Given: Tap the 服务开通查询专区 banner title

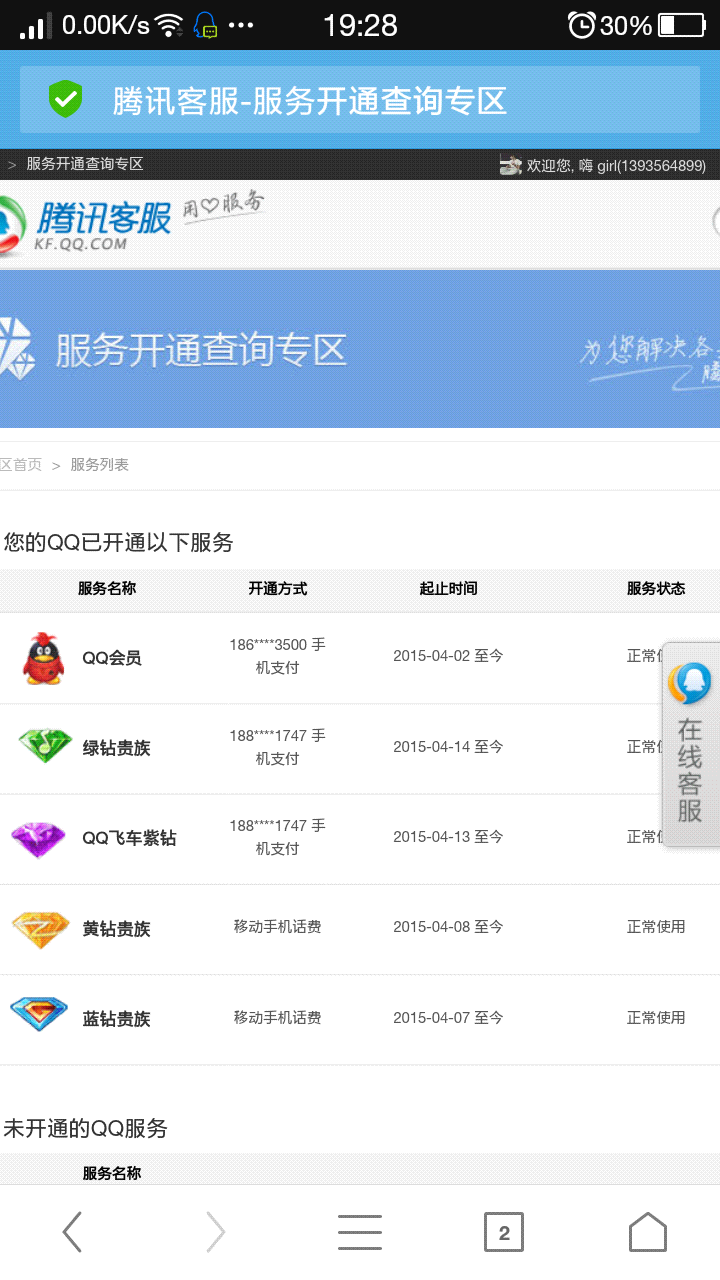Looking at the screenshot, I should pos(201,350).
